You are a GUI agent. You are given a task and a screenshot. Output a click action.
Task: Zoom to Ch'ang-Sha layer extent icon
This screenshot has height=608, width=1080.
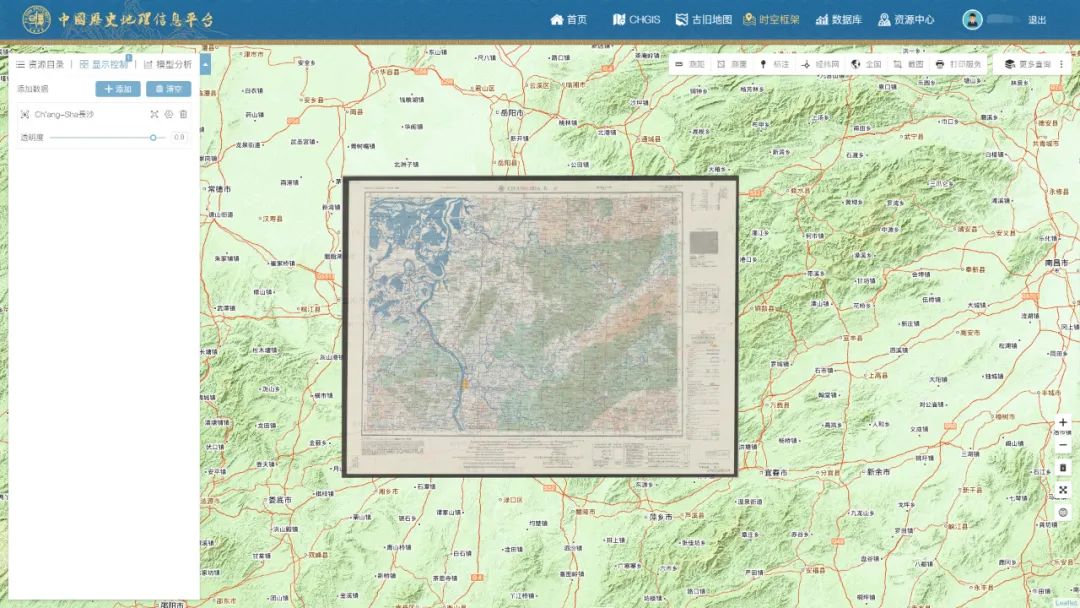[154, 114]
